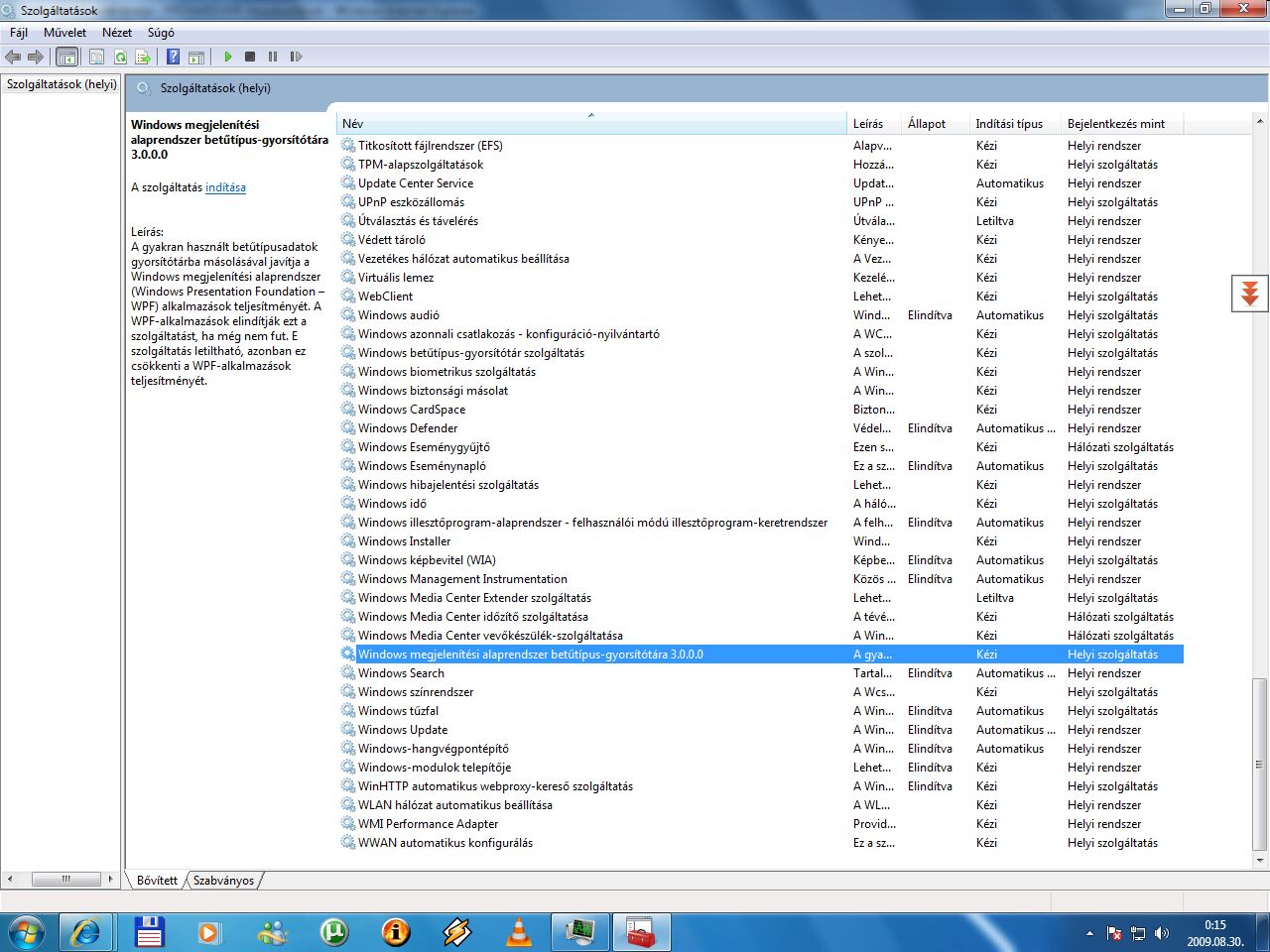The height and width of the screenshot is (952, 1270).
Task: Click the gear icon beside Windows Search
Action: 348,673
